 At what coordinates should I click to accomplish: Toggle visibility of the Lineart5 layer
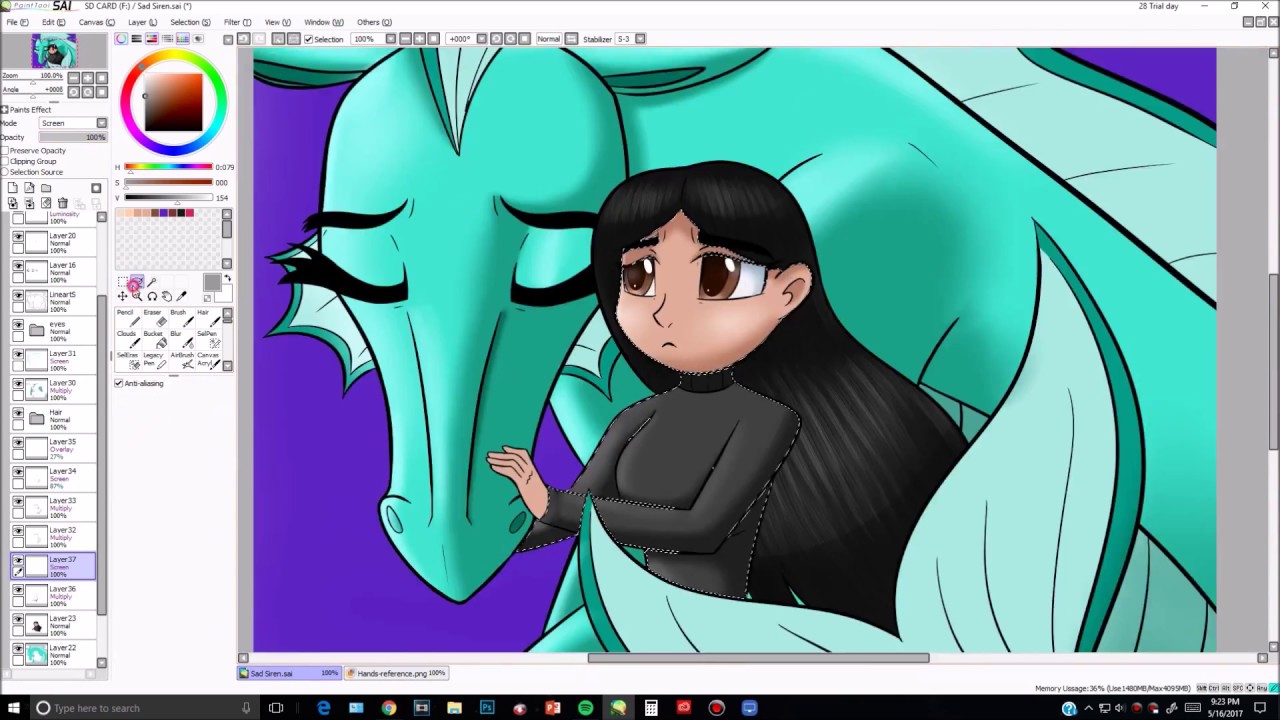tap(18, 296)
